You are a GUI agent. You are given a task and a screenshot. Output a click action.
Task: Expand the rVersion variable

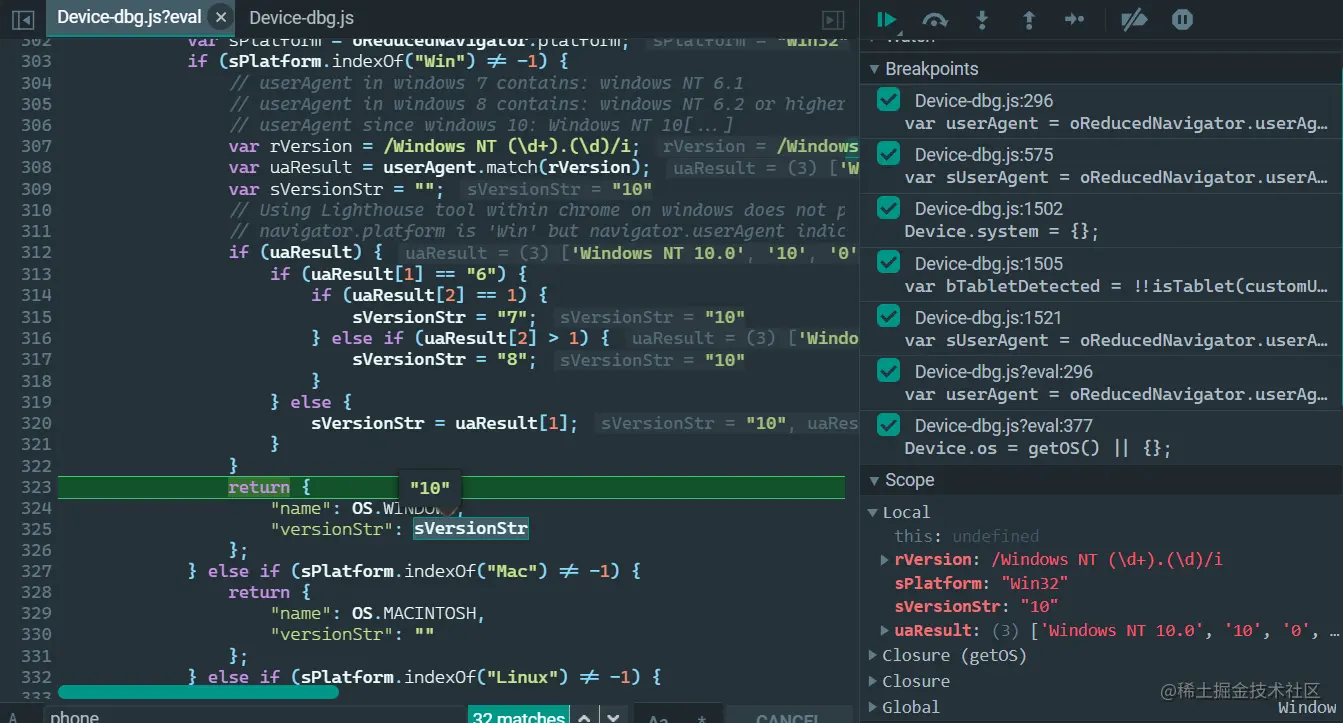pyautogui.click(x=885, y=560)
